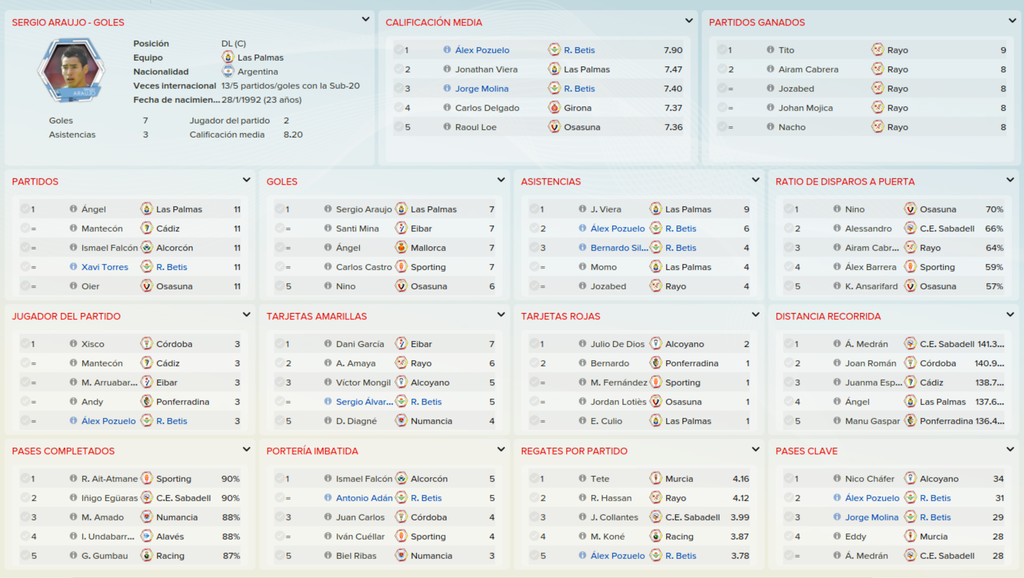Open Bernardo Sil... player link in Asistencias
The image size is (1024, 578).
tap(619, 248)
